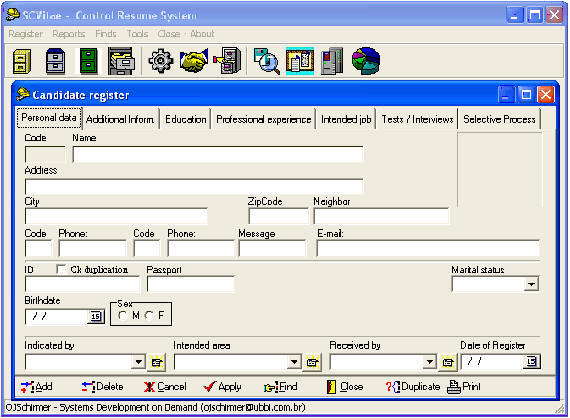Switch to the Professional experience tab

(264, 119)
